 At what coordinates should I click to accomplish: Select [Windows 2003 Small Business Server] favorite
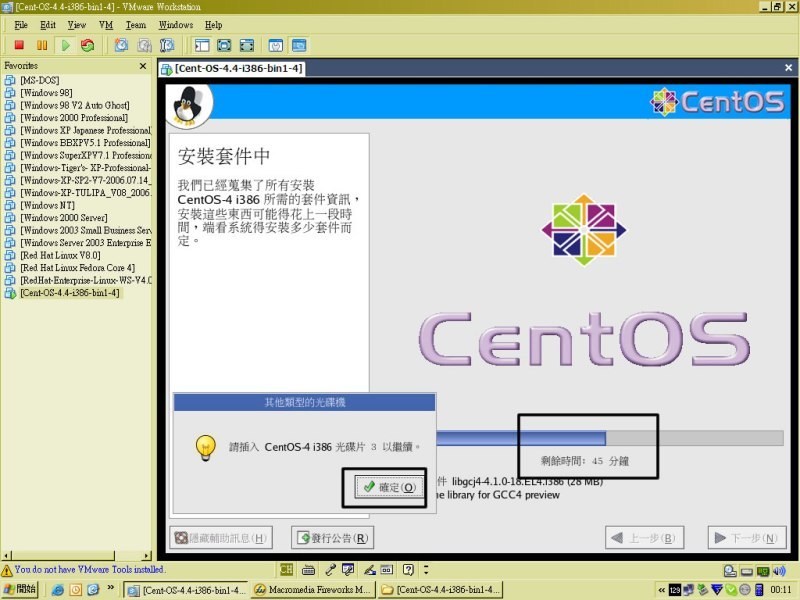point(86,231)
